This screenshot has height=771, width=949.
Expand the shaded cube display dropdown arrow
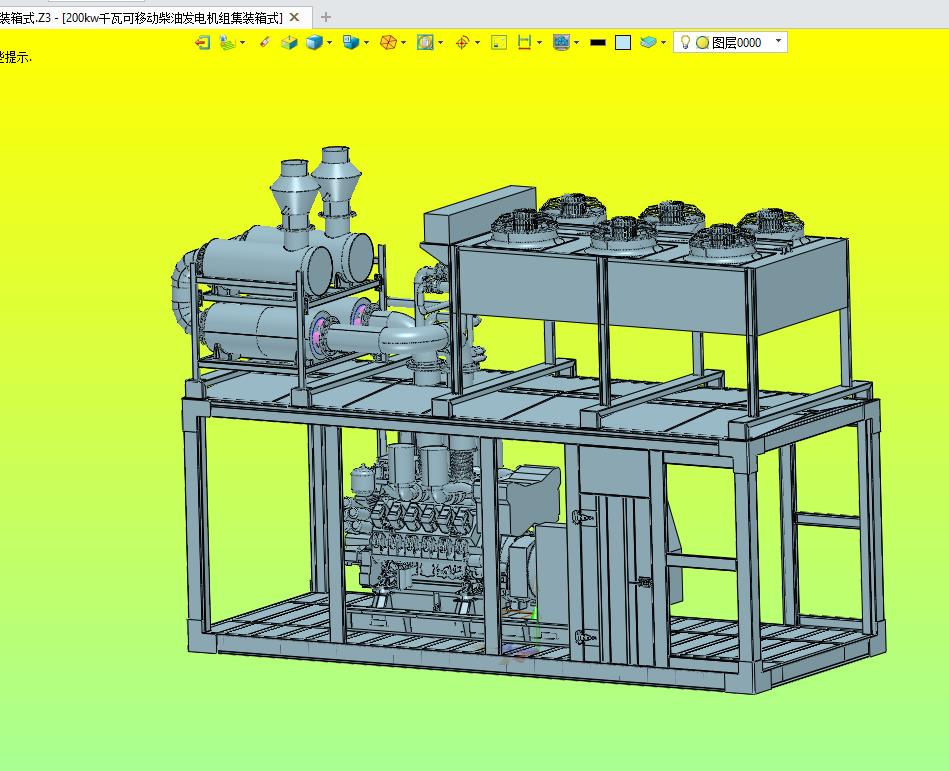click(329, 42)
